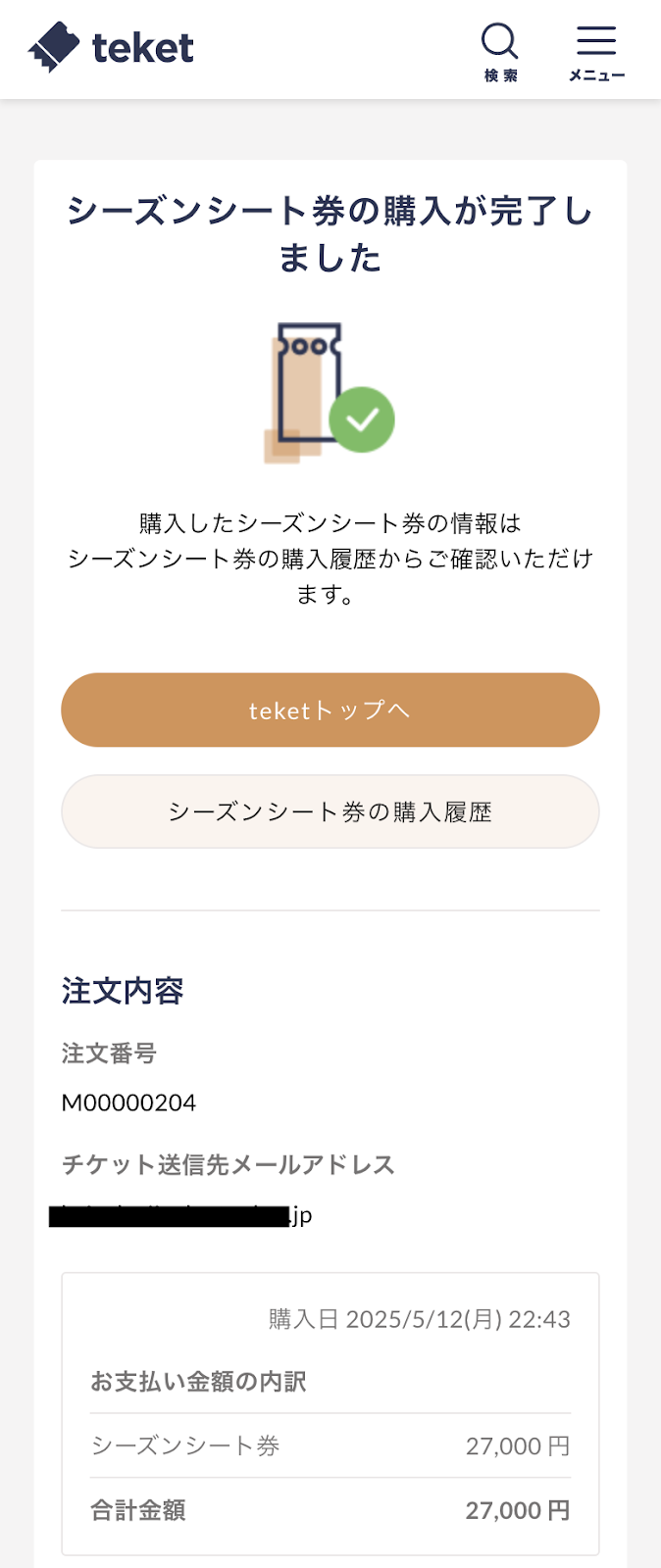The height and width of the screenshot is (1568, 661).
Task: Click the teket ticket logo icon
Action: pyautogui.click(x=54, y=47)
